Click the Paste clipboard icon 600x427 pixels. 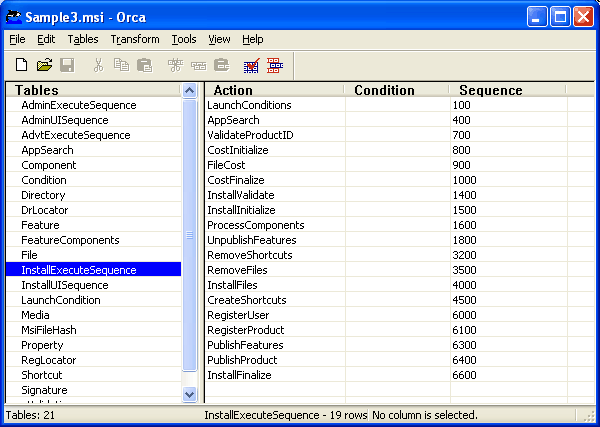145,65
